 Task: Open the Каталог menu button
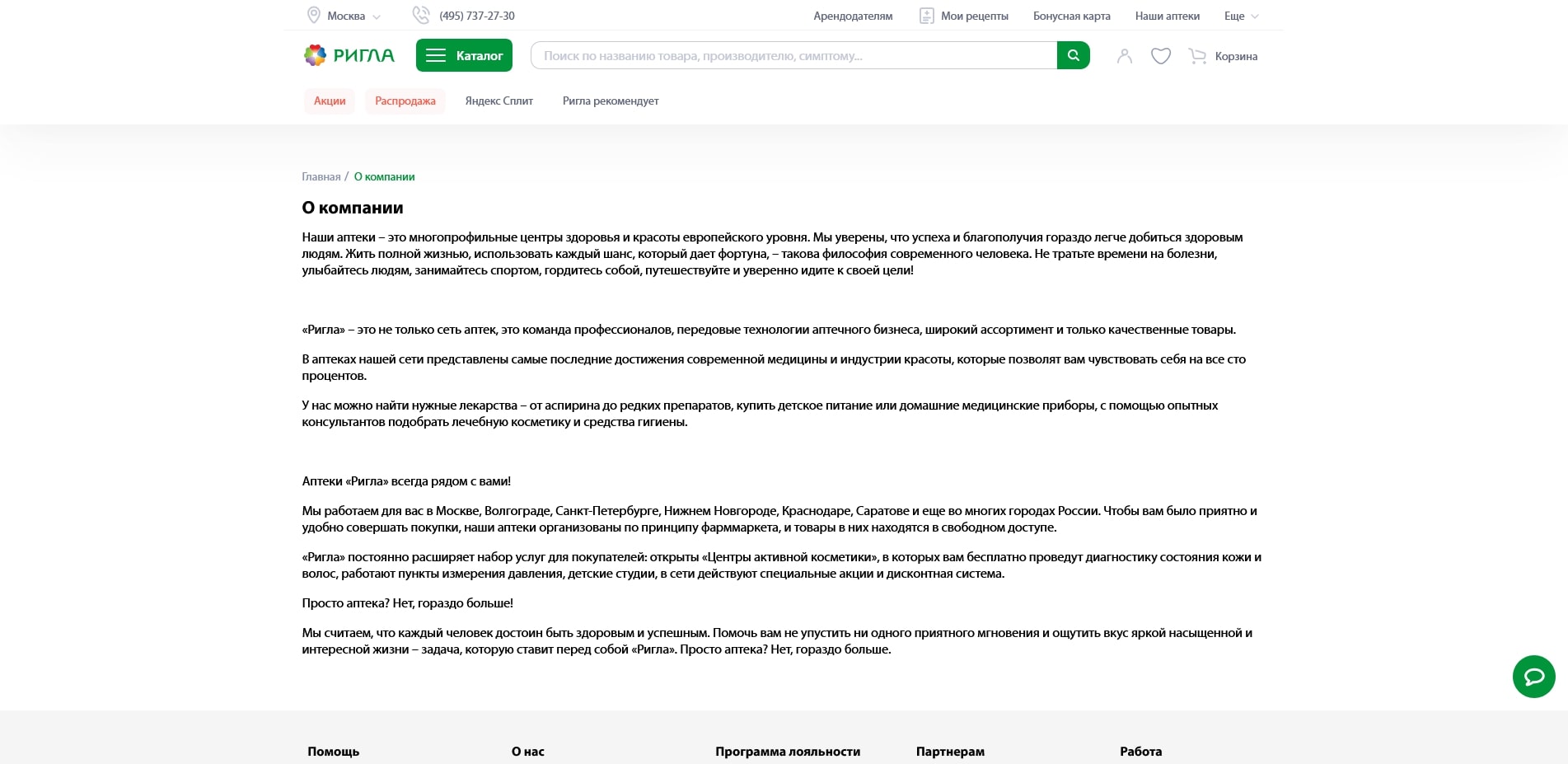(x=464, y=55)
